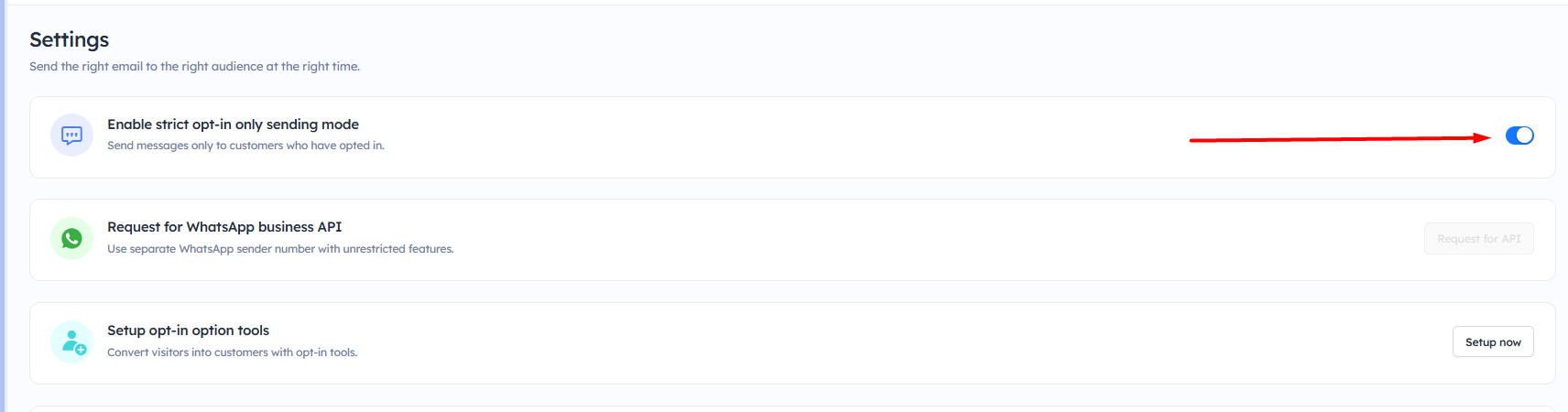Click the 'Send the right email' subtitle text
The height and width of the screenshot is (412, 1568).
[x=194, y=67]
